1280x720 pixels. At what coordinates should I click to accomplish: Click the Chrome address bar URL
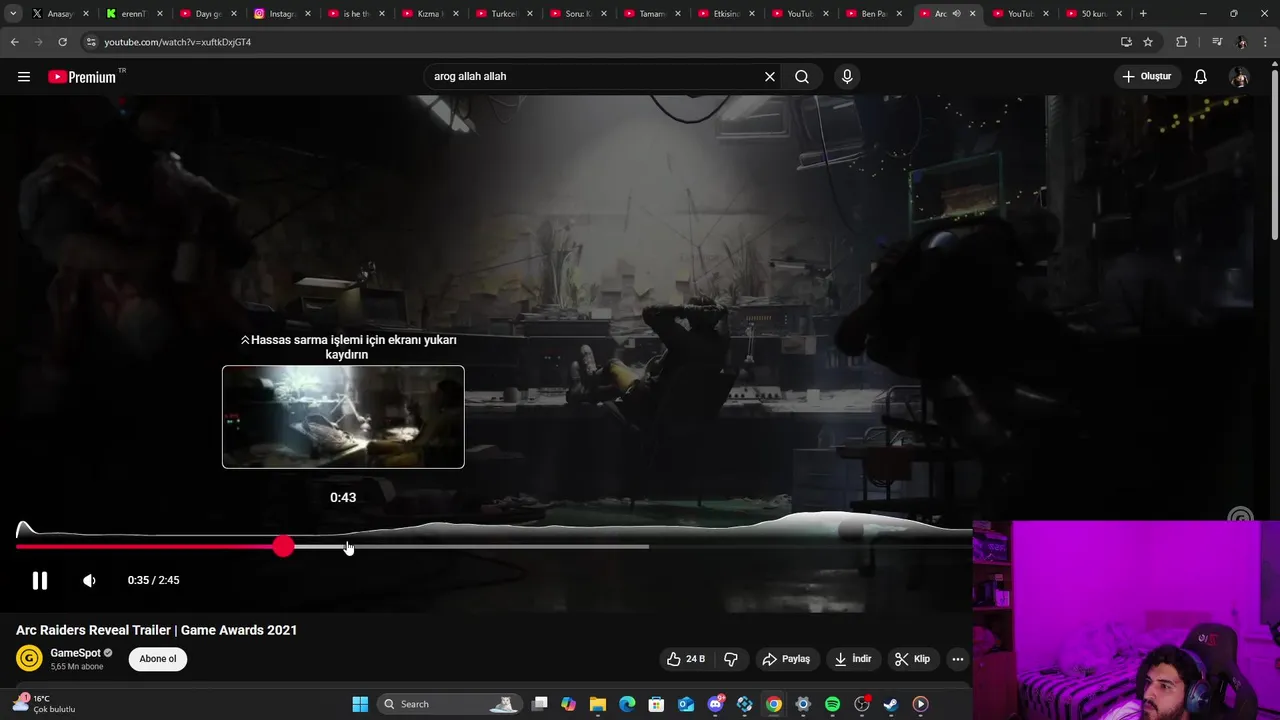tap(178, 42)
